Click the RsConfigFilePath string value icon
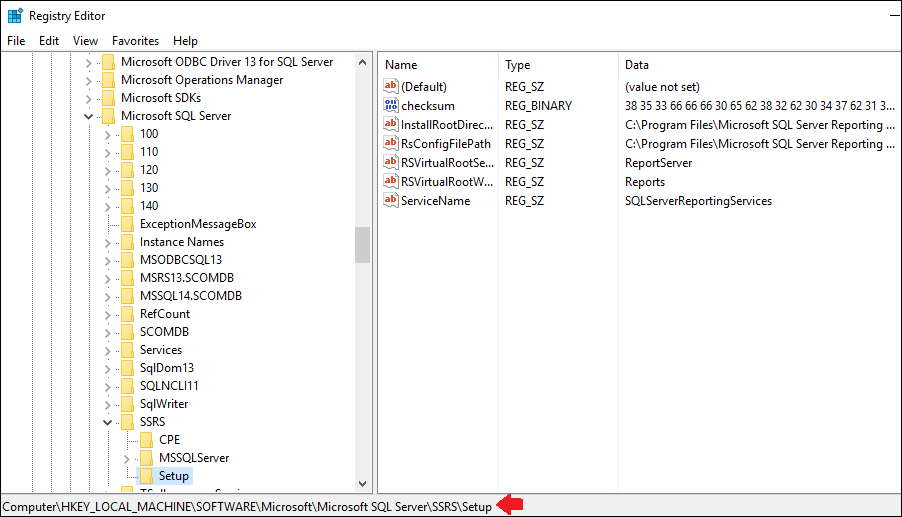 coord(391,143)
